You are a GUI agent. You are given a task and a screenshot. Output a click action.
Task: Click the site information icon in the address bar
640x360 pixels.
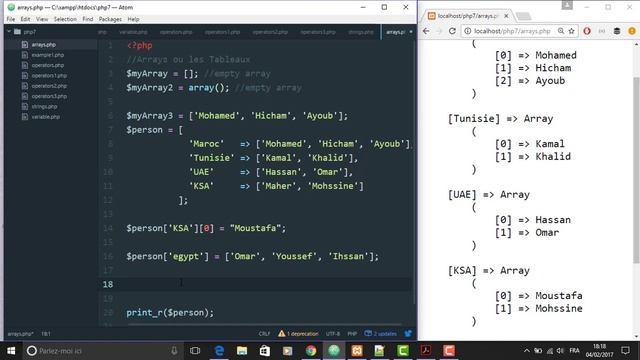point(468,31)
